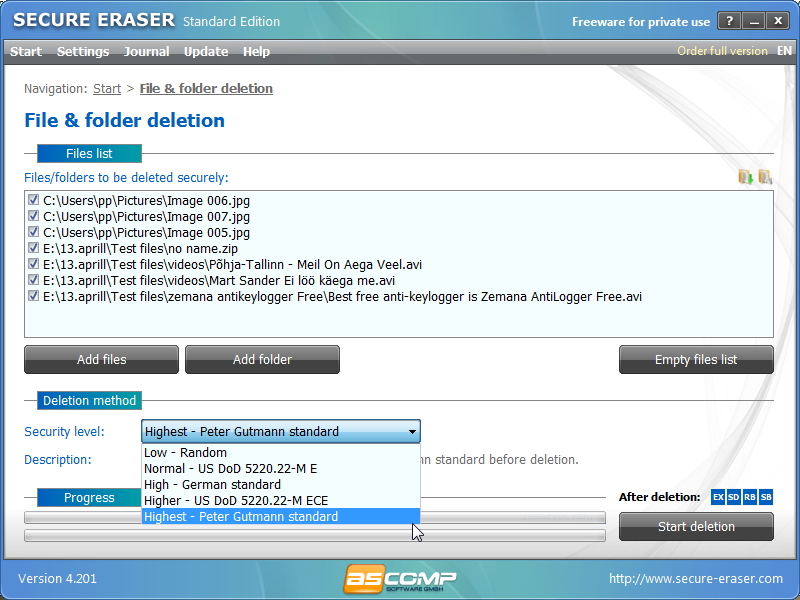Uncheck the Zemana AntiLogger Free.avi checkbox
Viewport: 800px width, 600px height.
click(33, 296)
